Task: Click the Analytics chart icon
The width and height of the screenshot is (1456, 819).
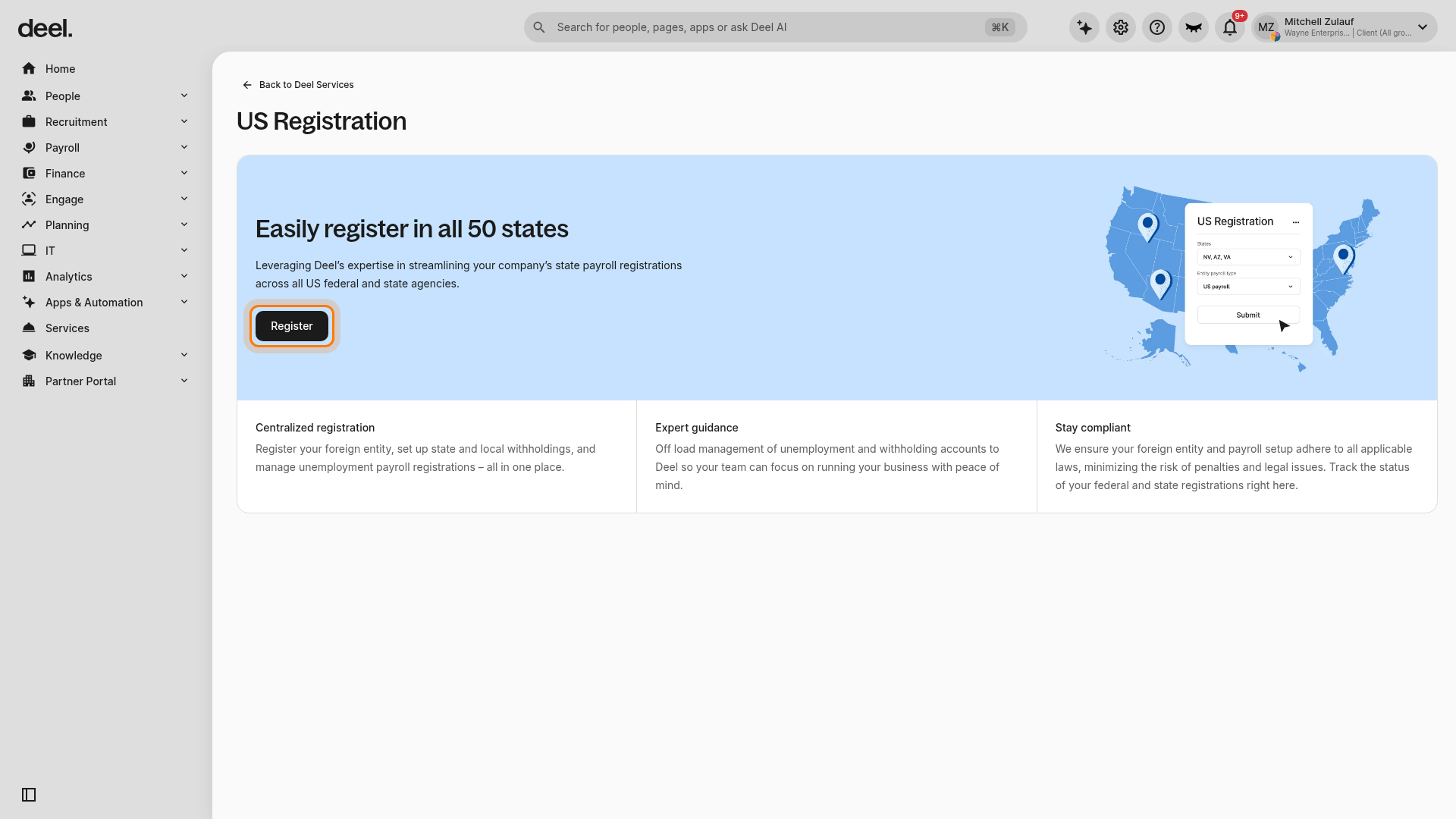Action: [x=29, y=276]
